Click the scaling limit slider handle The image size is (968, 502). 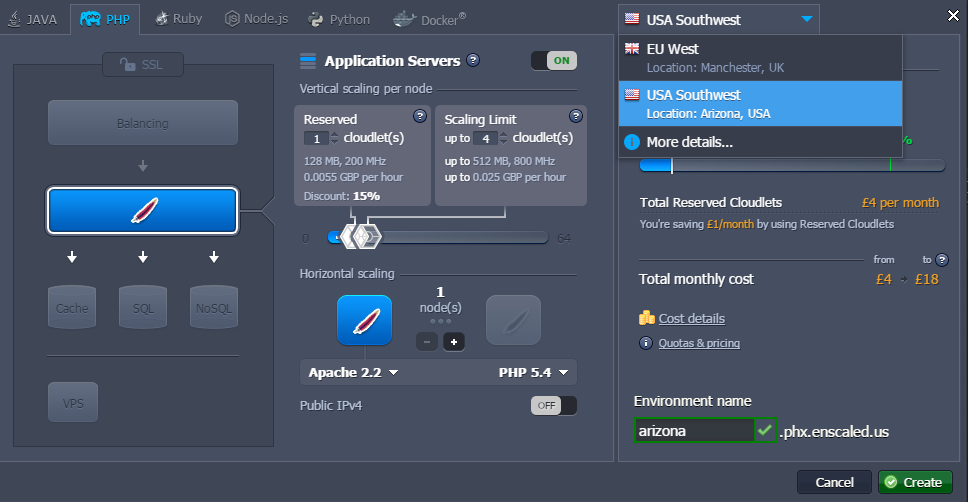(368, 237)
